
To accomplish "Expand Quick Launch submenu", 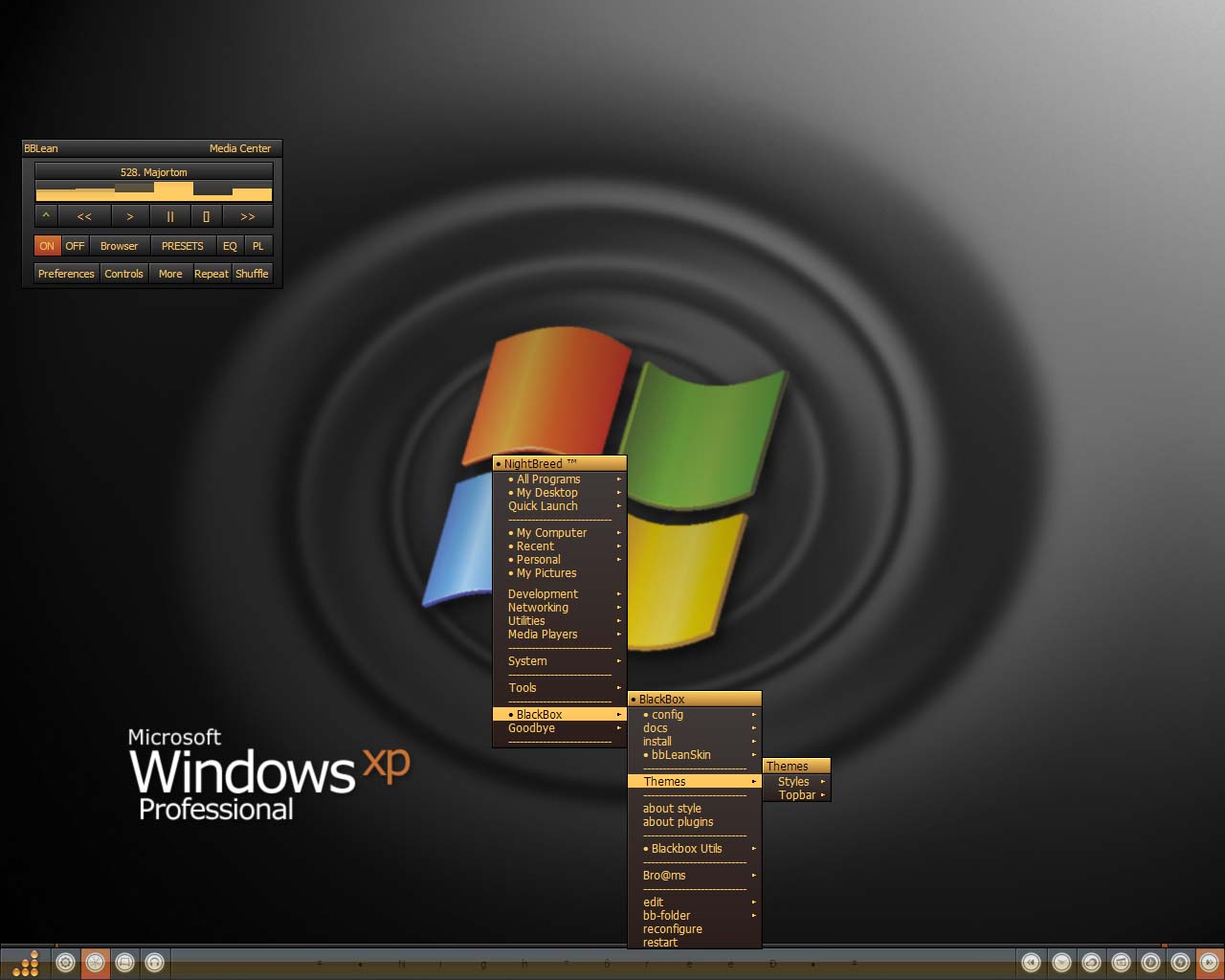I will [x=560, y=506].
